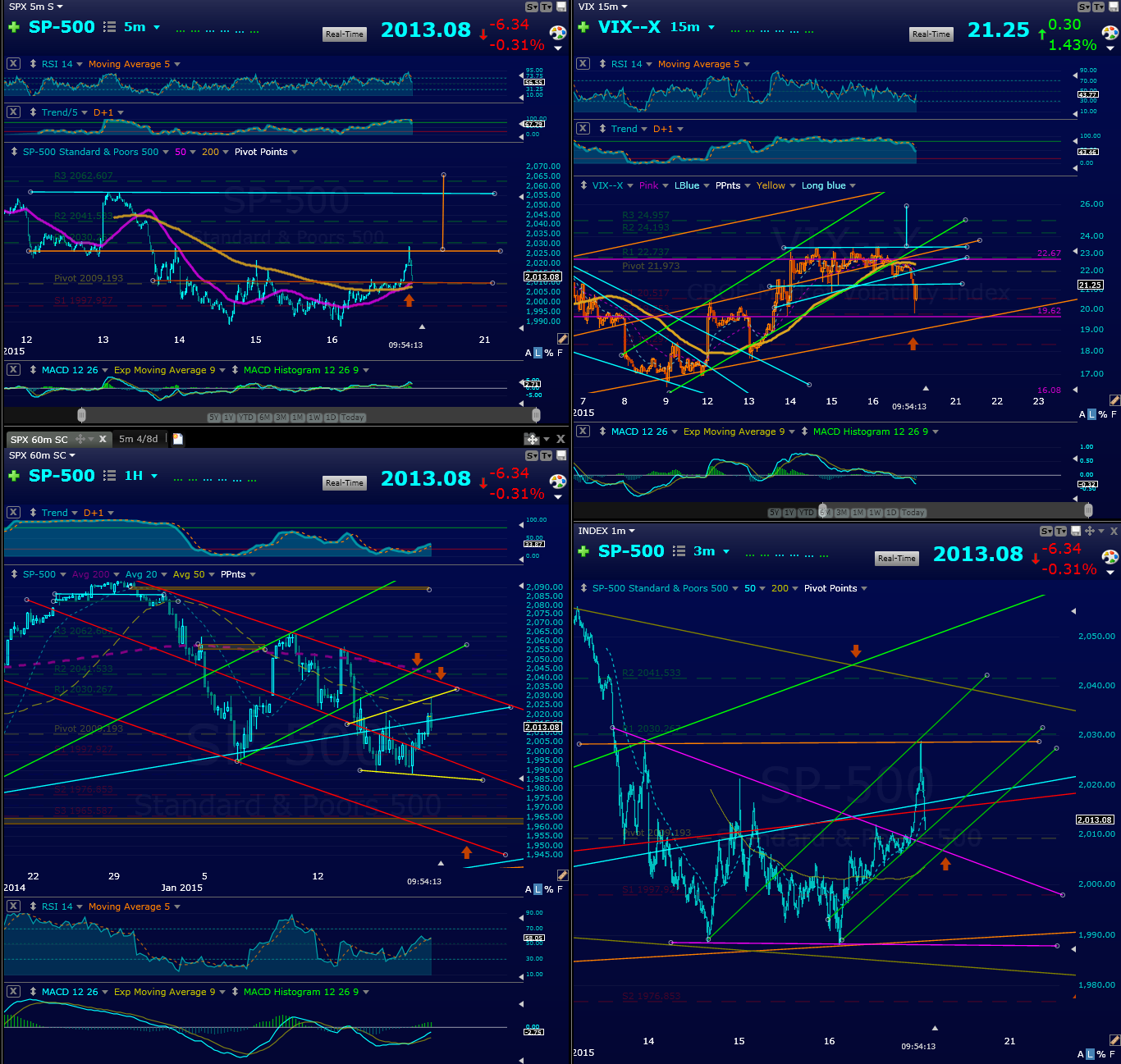
Task: Expand MACD Histogram 12 26 9 dropdown in SPX 60m
Action: (366, 993)
